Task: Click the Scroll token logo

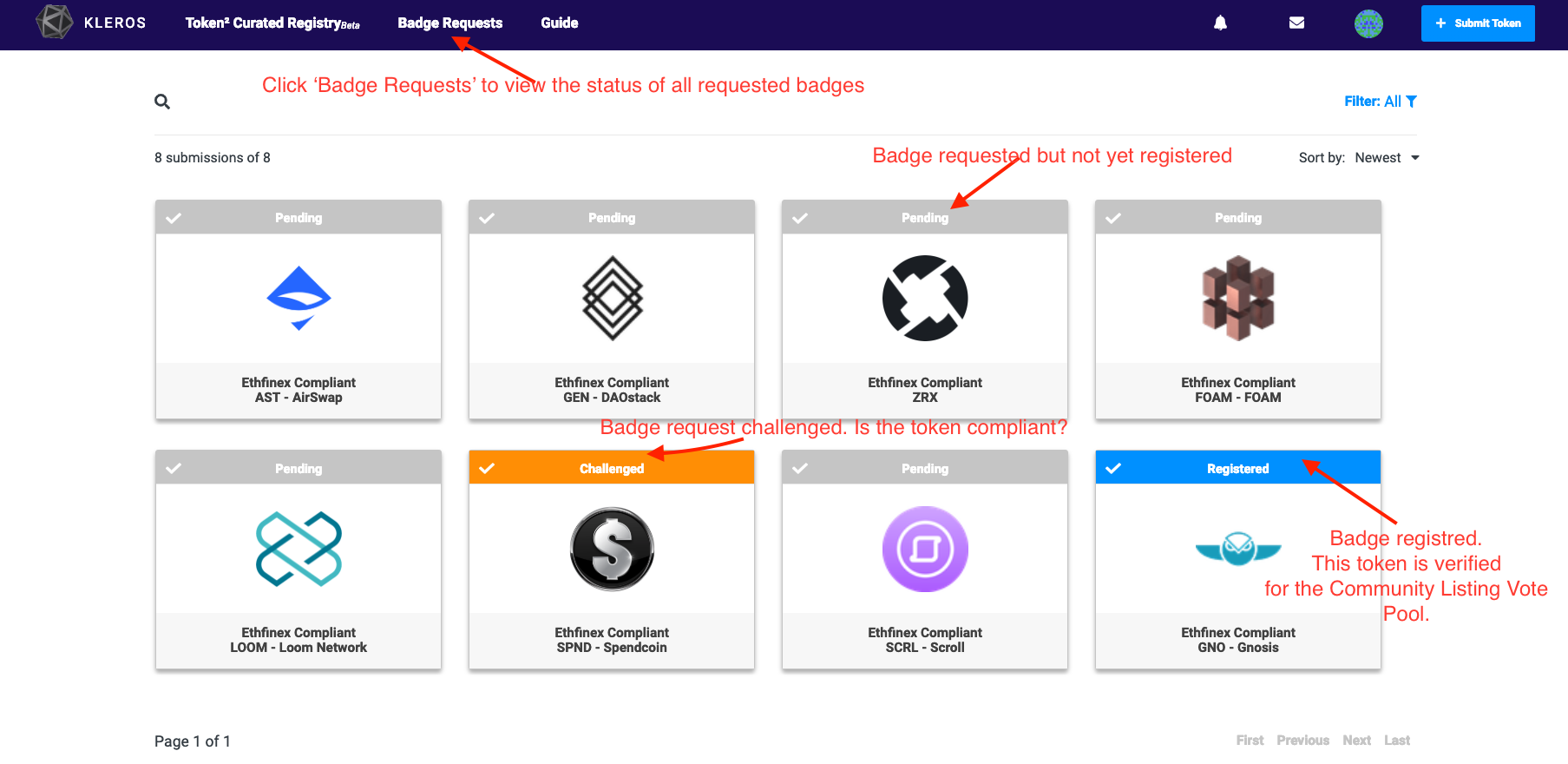Action: click(925, 549)
